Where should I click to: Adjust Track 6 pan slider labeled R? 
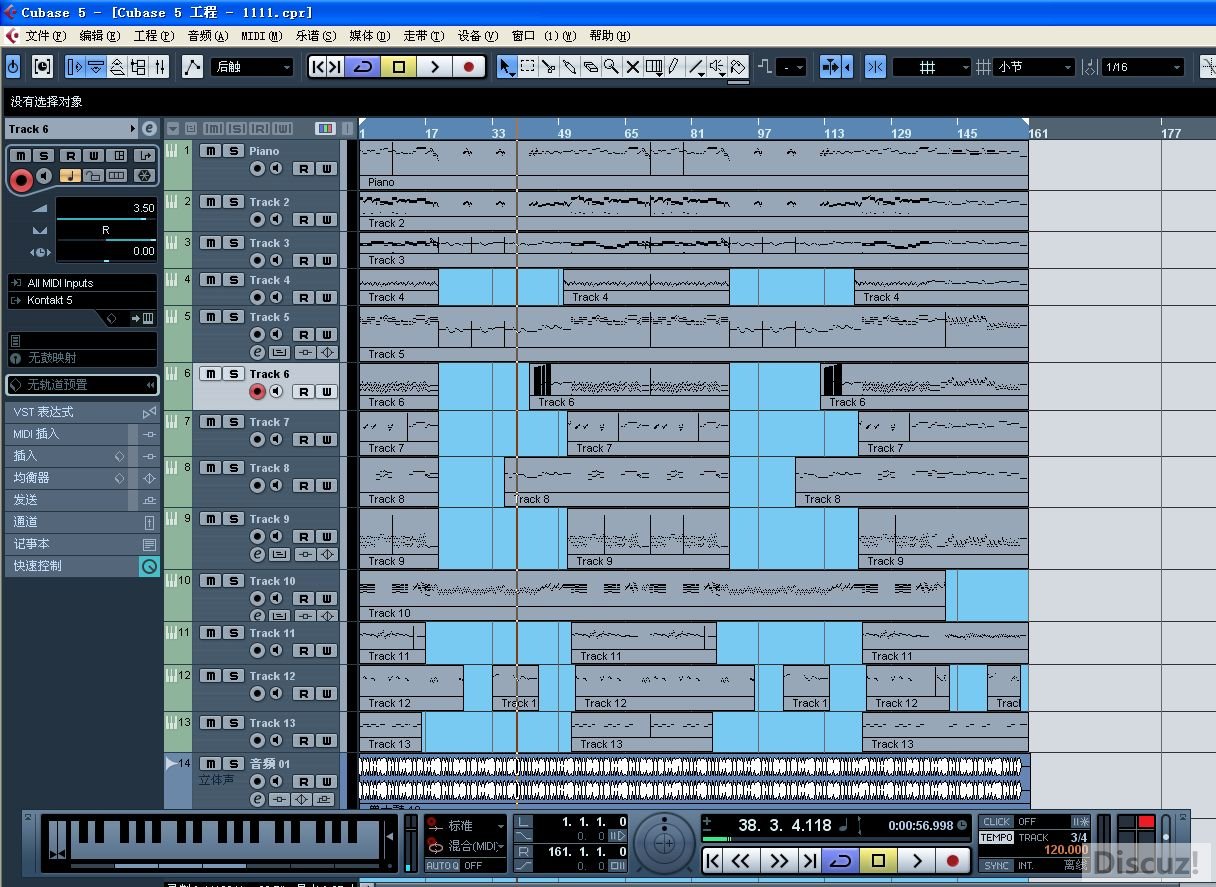point(106,230)
